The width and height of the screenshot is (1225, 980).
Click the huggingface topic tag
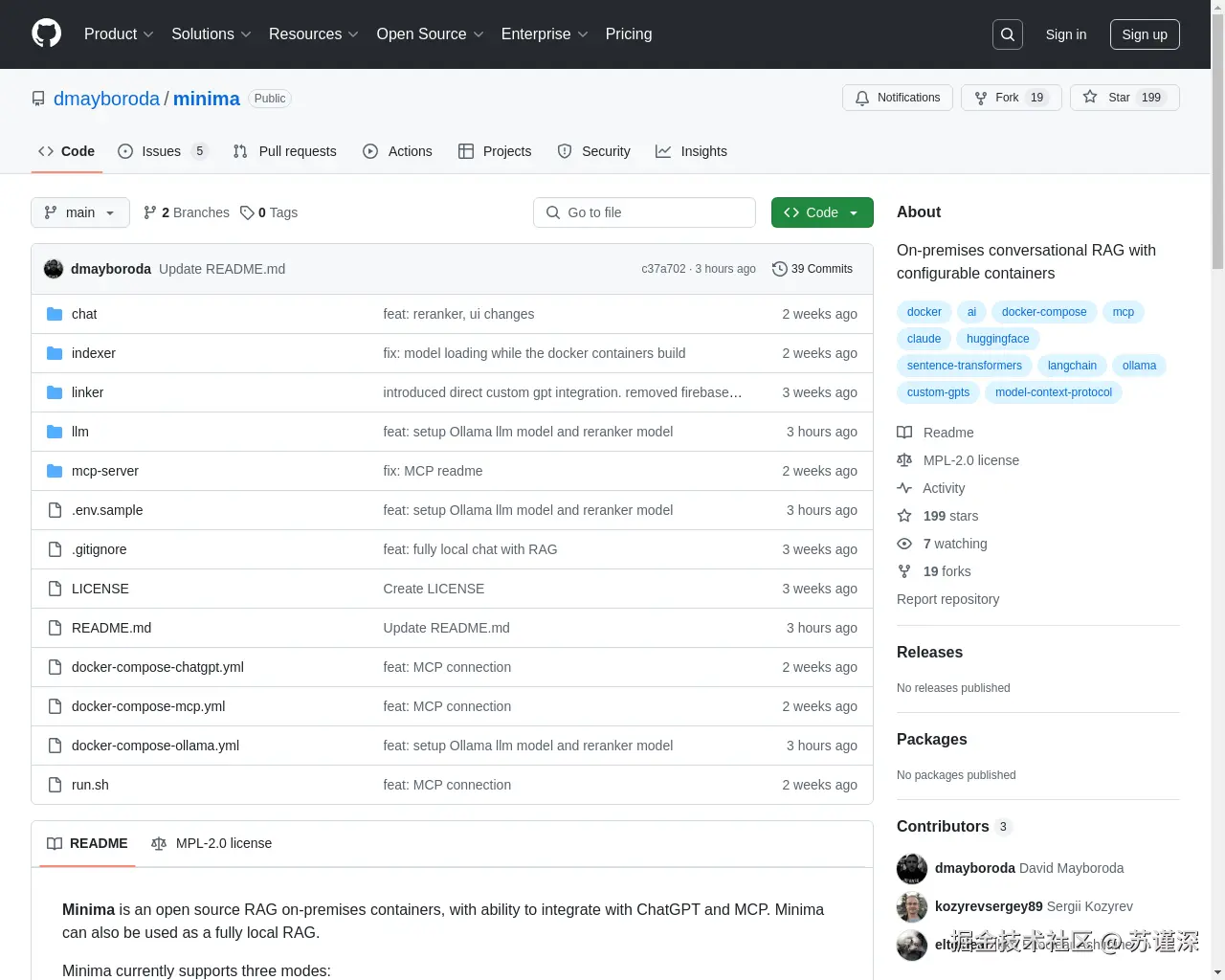[x=998, y=339]
